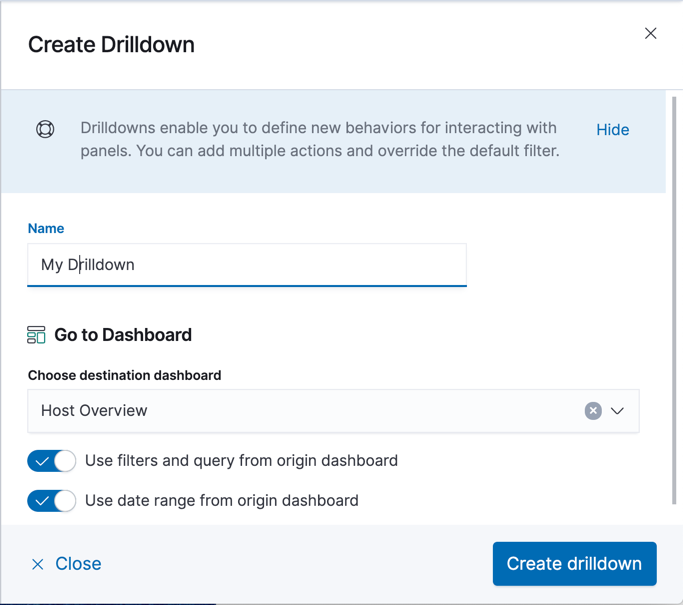Close the Create Drilldown flyout with top X
Viewport: 683px width, 605px height.
pos(650,34)
